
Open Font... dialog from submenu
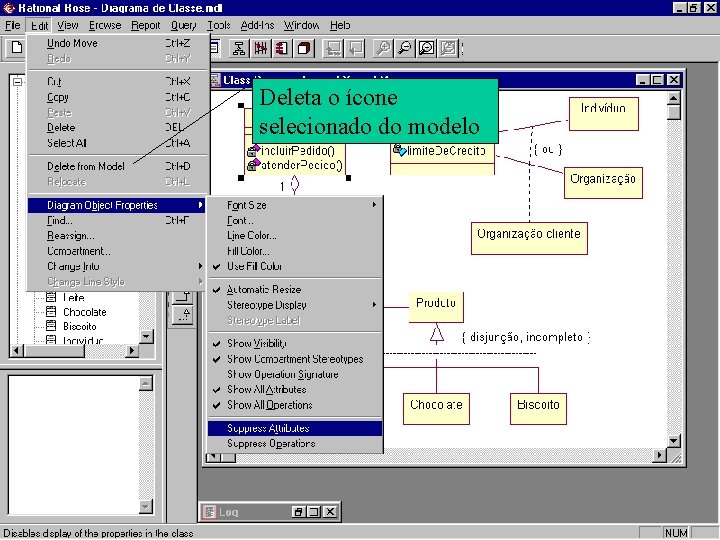295,220
